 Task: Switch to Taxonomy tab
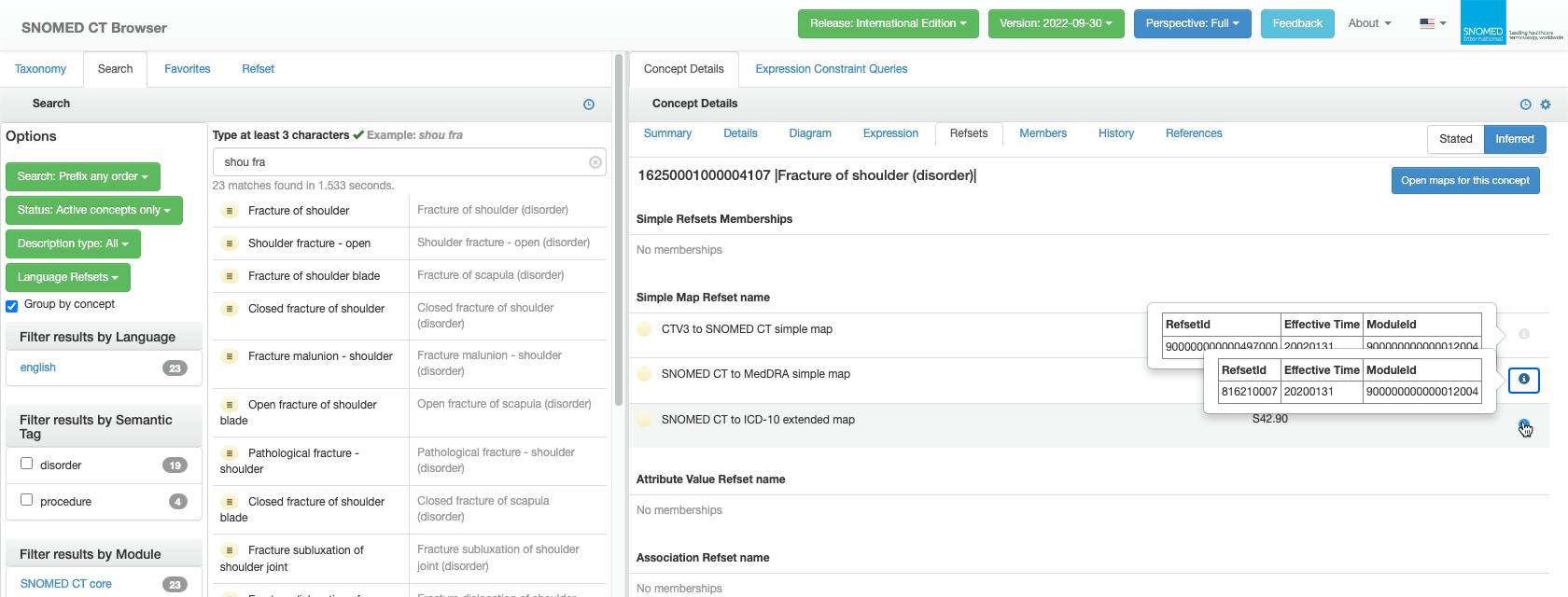point(40,69)
